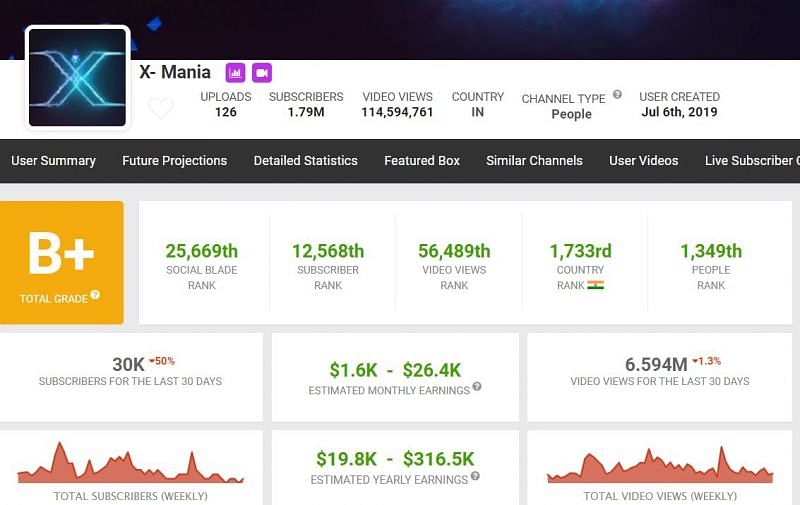The height and width of the screenshot is (505, 800).
Task: Click the $1.6K - $26.4K monthly earnings
Action: 395,370
